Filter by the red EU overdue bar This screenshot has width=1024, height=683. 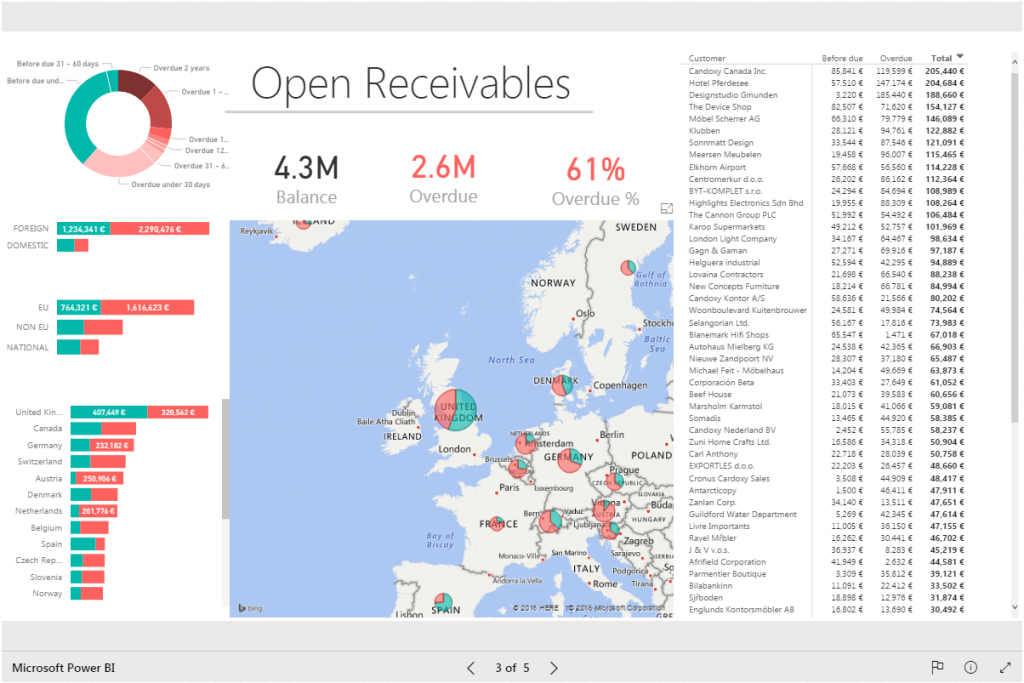click(147, 308)
